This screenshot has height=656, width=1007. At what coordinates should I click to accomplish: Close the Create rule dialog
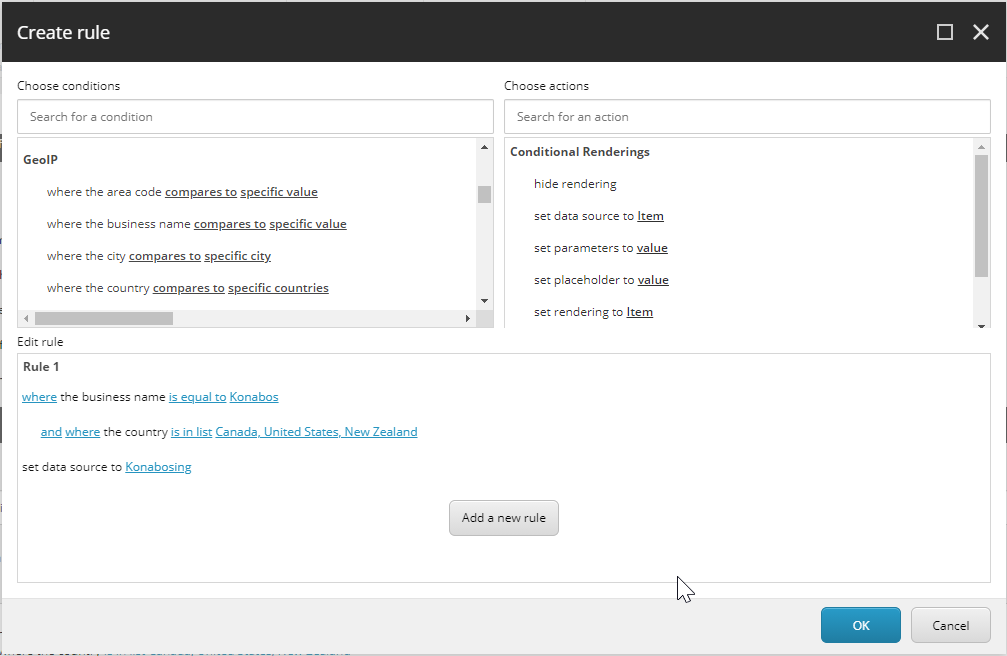[981, 33]
